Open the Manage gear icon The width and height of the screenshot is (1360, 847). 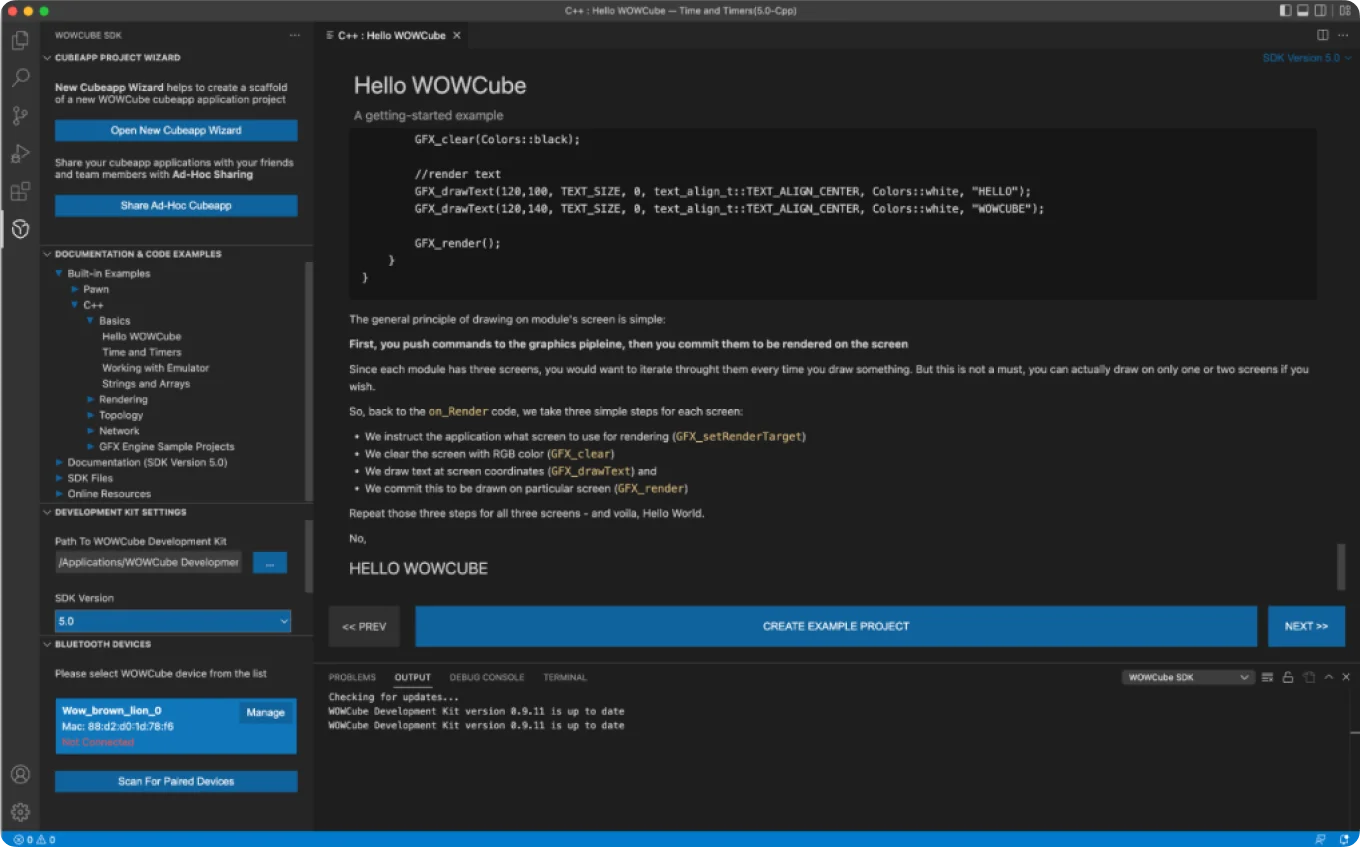click(20, 812)
